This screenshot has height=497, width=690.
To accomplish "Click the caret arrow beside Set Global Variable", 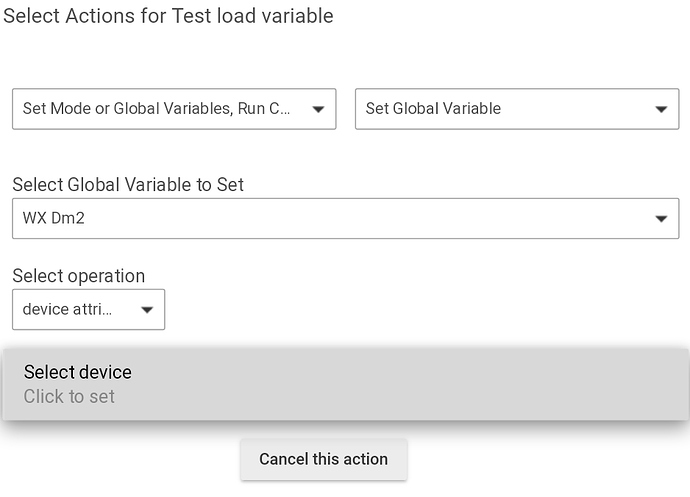I will pyautogui.click(x=661, y=109).
